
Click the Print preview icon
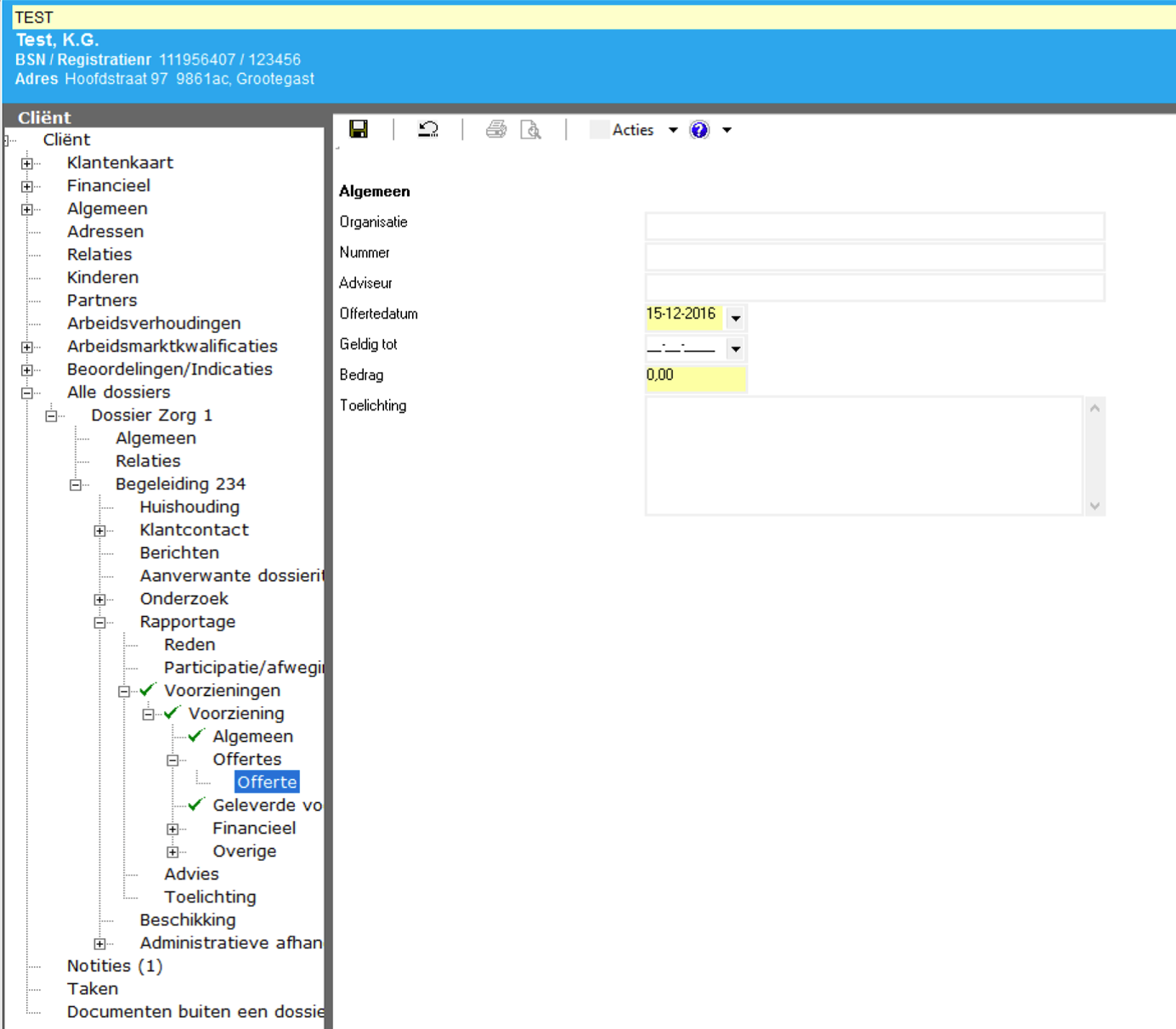pyautogui.click(x=531, y=129)
